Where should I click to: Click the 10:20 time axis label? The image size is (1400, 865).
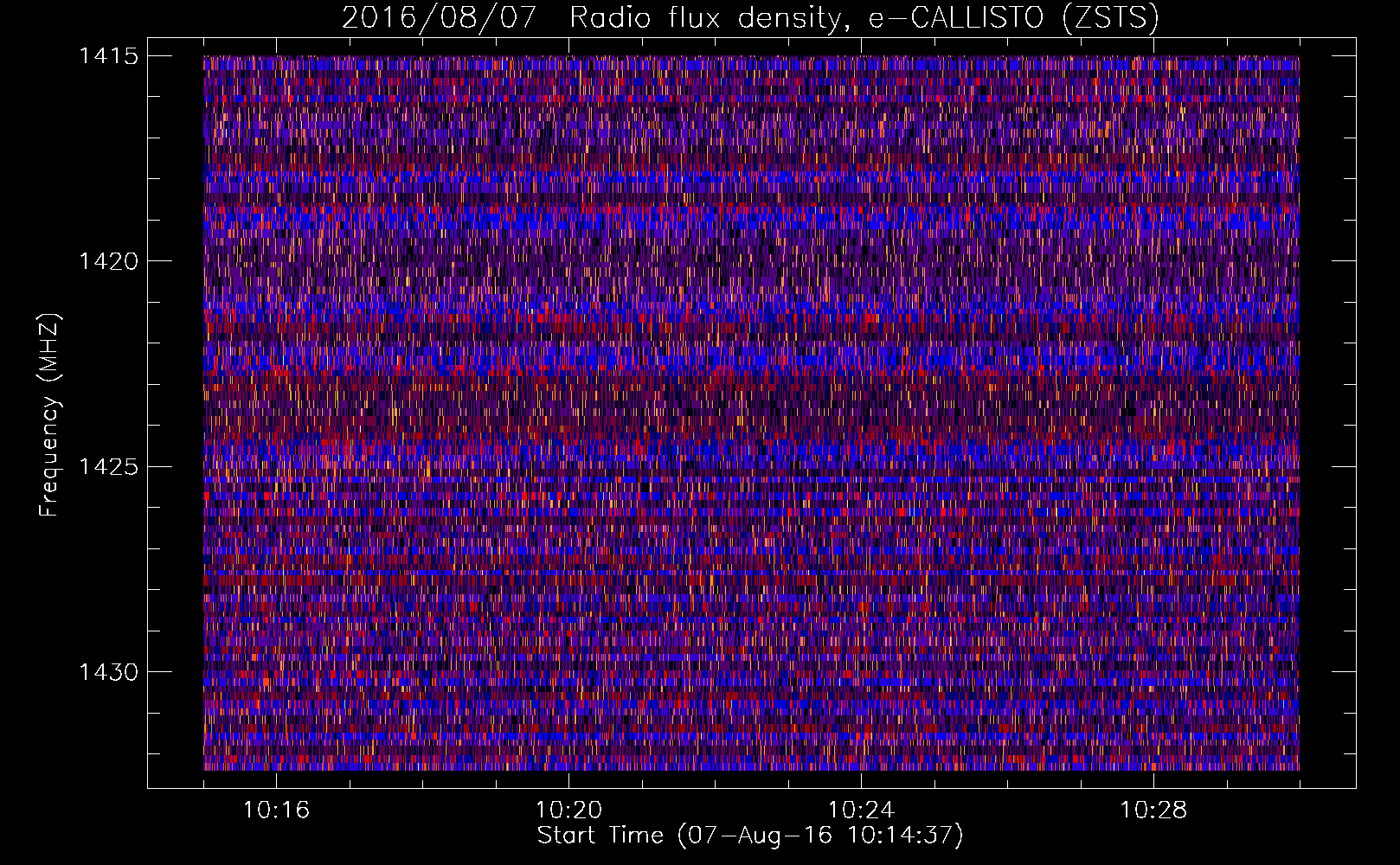tap(568, 811)
